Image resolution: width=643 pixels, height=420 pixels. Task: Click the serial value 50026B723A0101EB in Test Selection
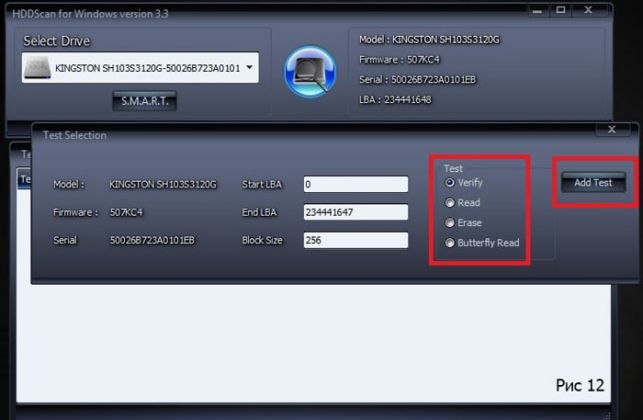click(152, 240)
